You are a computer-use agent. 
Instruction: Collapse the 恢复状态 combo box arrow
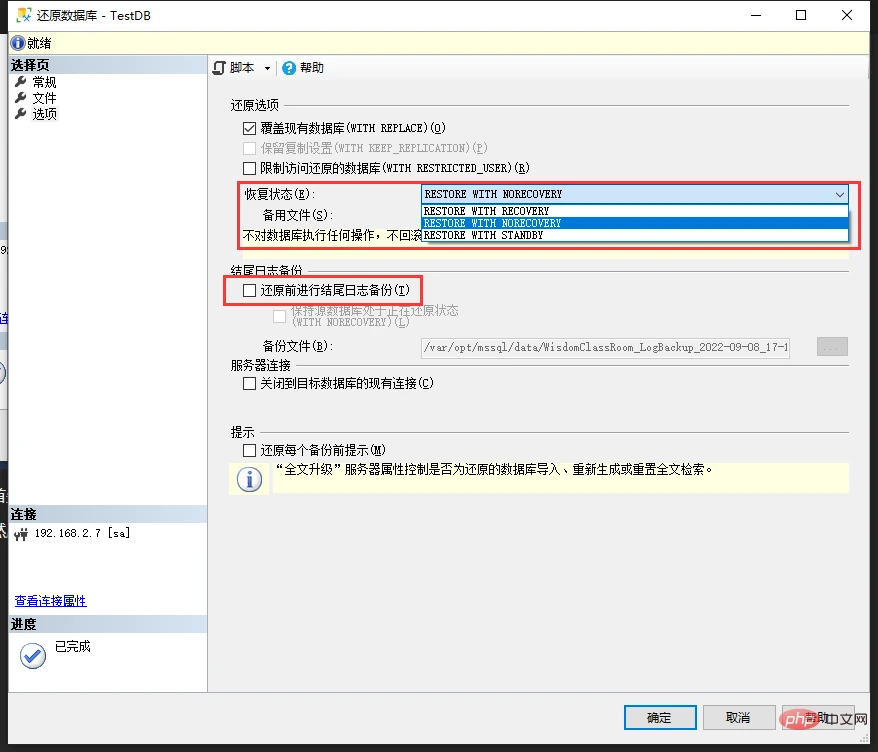coord(839,194)
